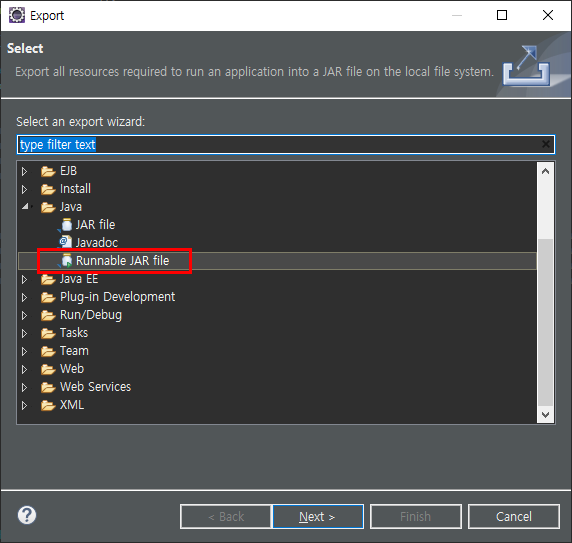Click the Next button

click(x=317, y=516)
